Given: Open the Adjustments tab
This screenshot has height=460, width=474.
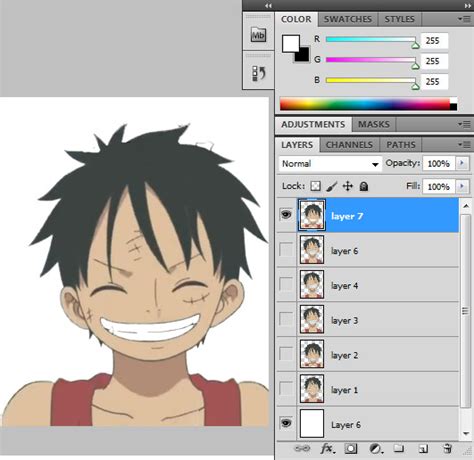Looking at the screenshot, I should click(313, 124).
